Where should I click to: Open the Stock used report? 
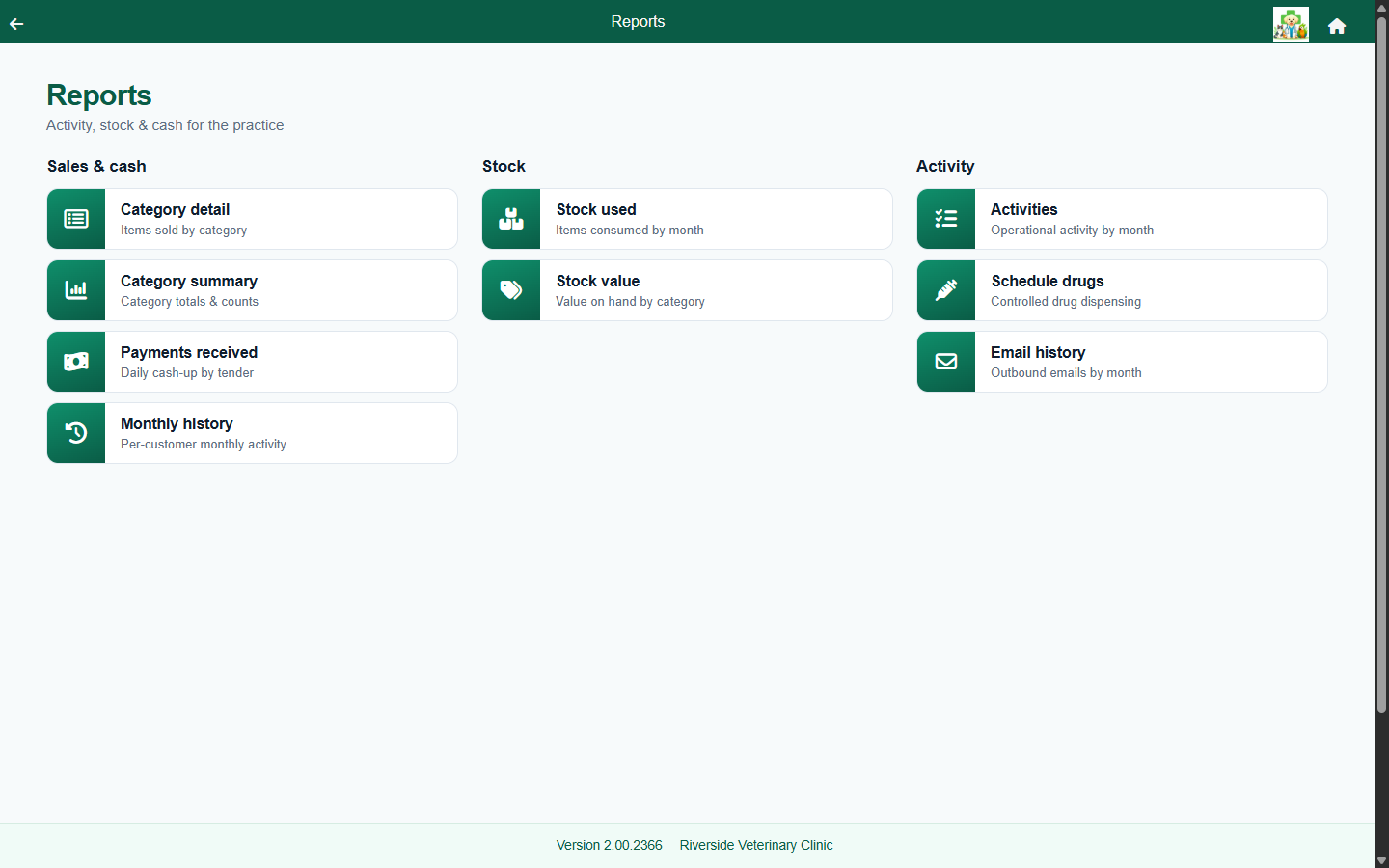688,219
